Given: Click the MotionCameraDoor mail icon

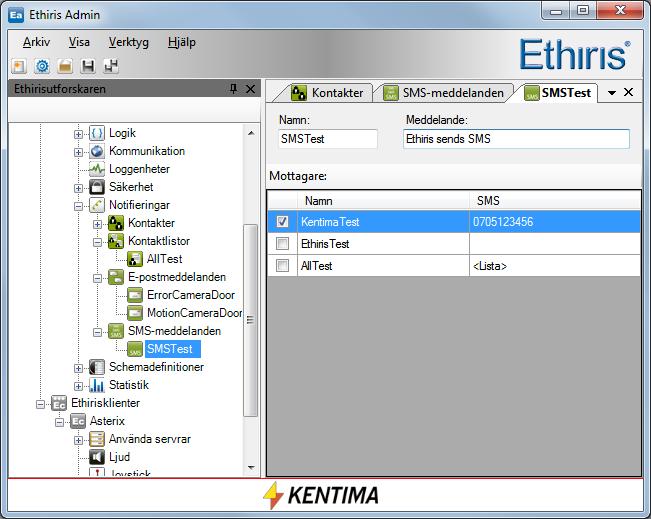Looking at the screenshot, I should coord(135,313).
